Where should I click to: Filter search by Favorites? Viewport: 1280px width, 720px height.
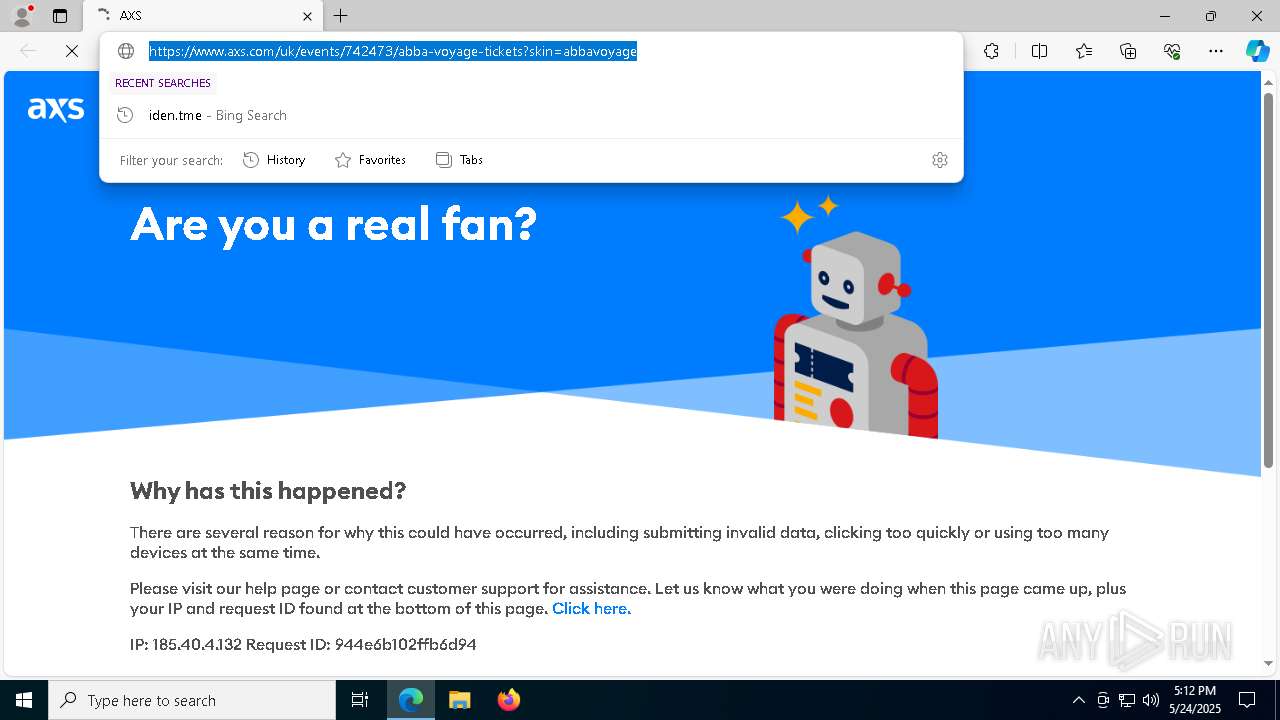pyautogui.click(x=370, y=160)
